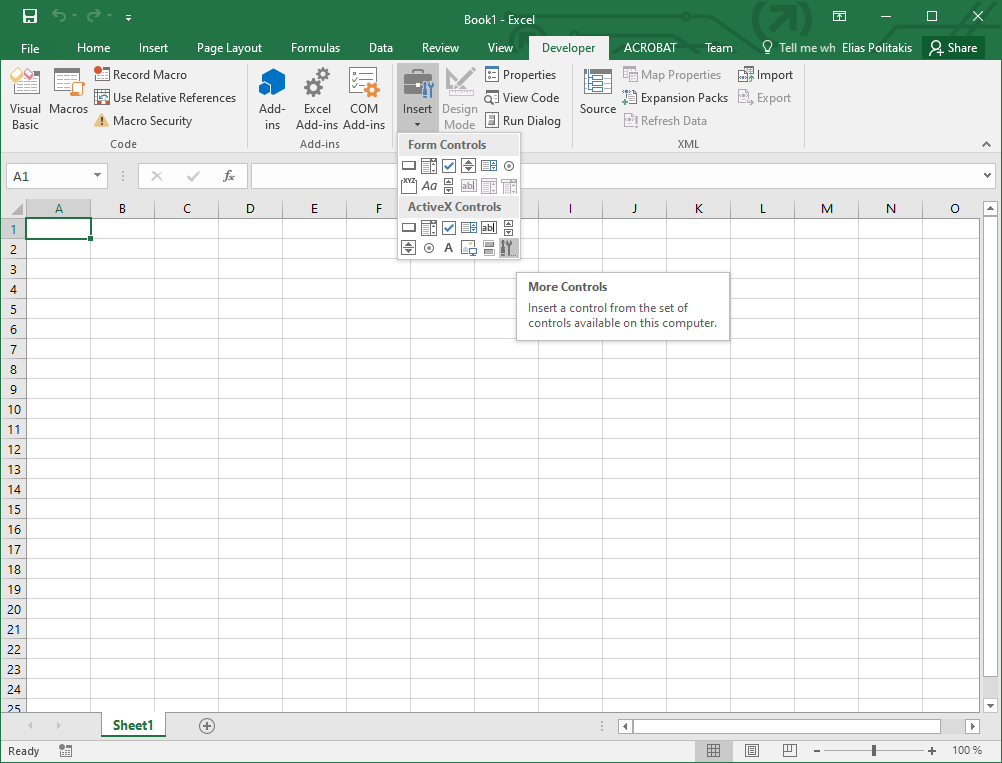
Task: Collapse the Insert controls dropdown
Action: [x=417, y=99]
